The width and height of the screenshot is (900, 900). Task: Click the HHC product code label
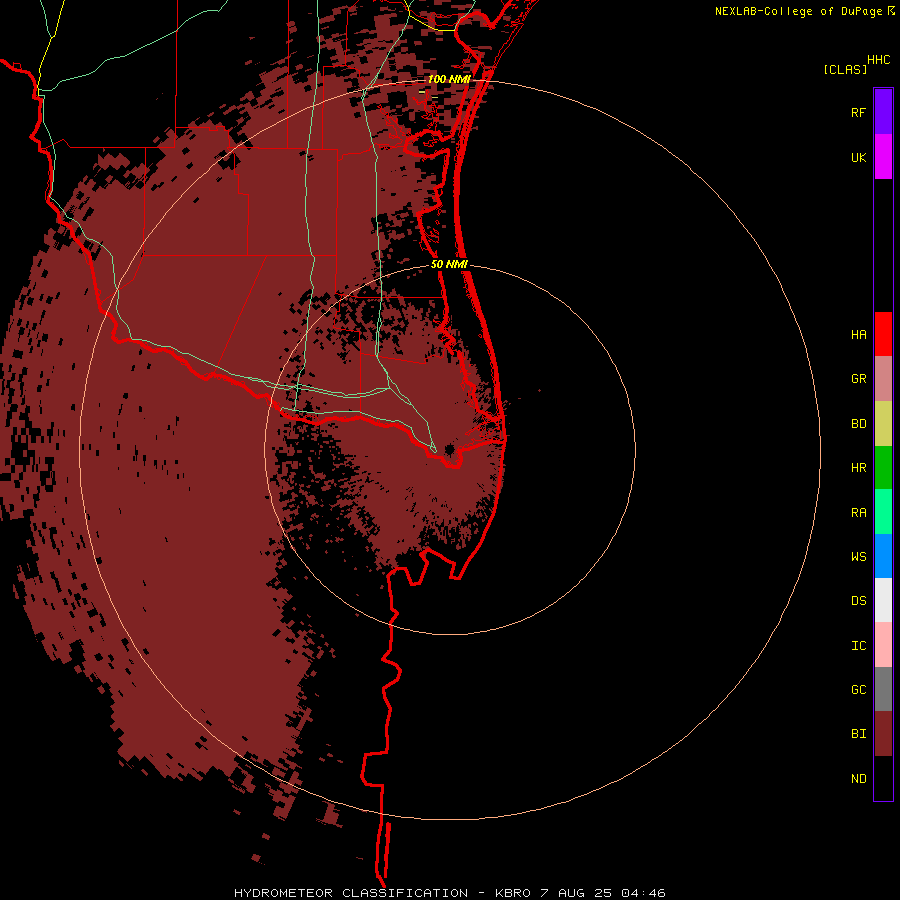[878, 60]
